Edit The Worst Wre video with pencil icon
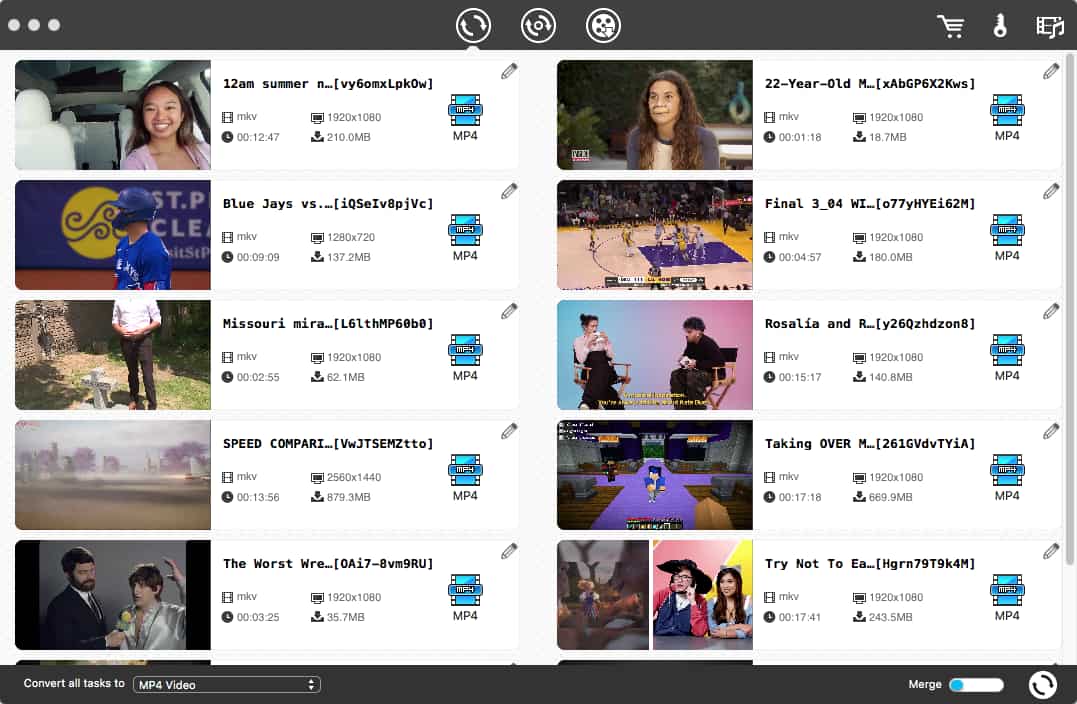Image resolution: width=1077 pixels, height=704 pixels. point(509,551)
